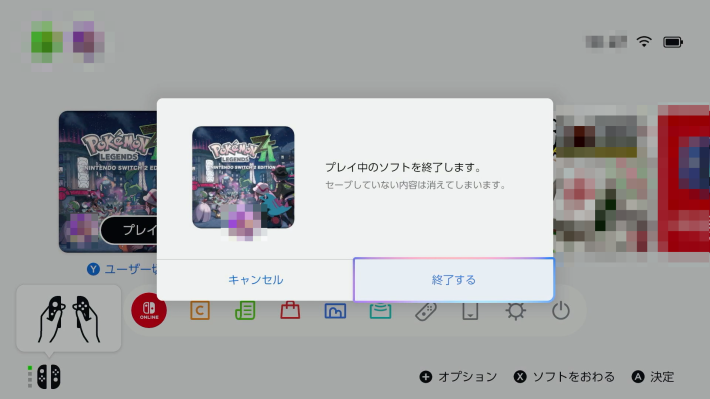Select the Sleep Mode power icon

coord(561,311)
